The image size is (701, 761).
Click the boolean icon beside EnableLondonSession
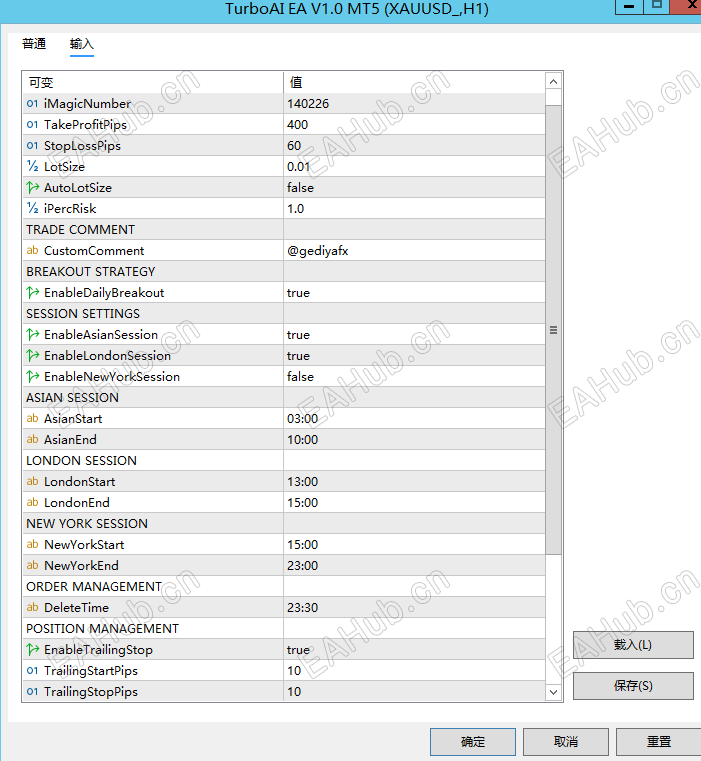[x=33, y=356]
